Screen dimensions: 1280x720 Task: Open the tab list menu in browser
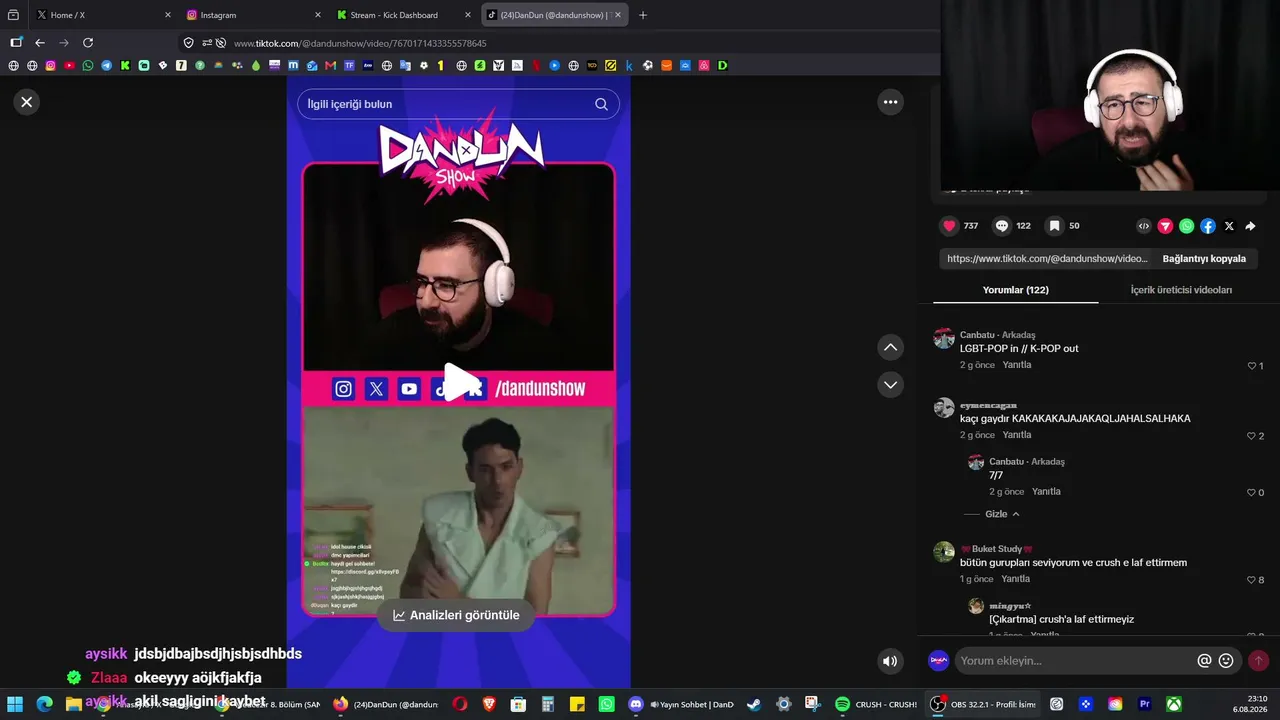tap(13, 15)
